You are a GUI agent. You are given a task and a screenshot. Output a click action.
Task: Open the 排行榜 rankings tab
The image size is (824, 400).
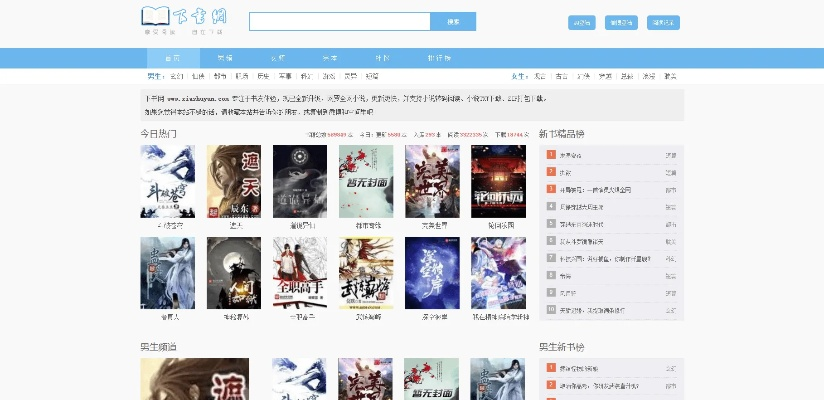click(x=438, y=58)
